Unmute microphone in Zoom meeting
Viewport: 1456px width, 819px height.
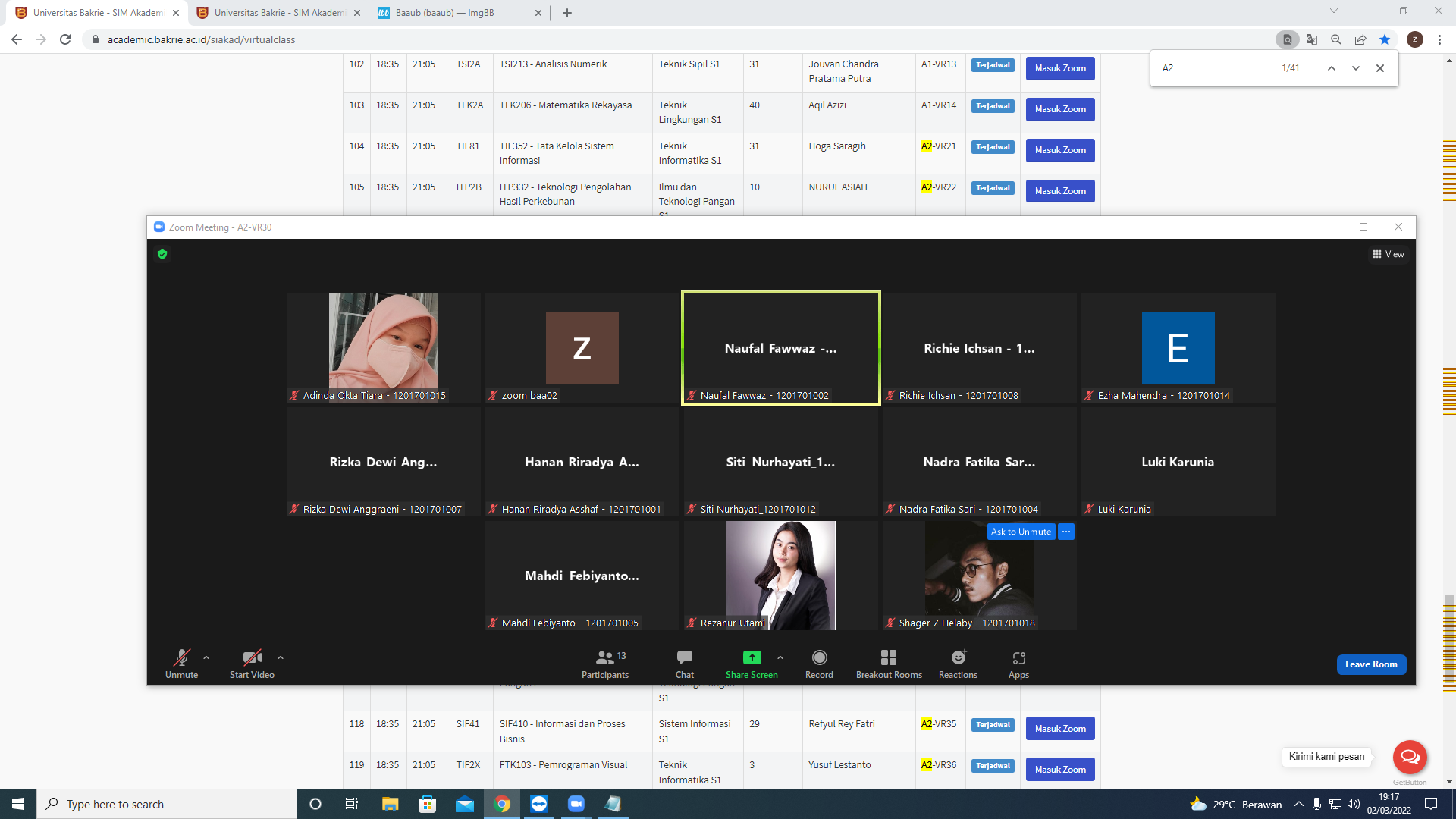pos(181,664)
